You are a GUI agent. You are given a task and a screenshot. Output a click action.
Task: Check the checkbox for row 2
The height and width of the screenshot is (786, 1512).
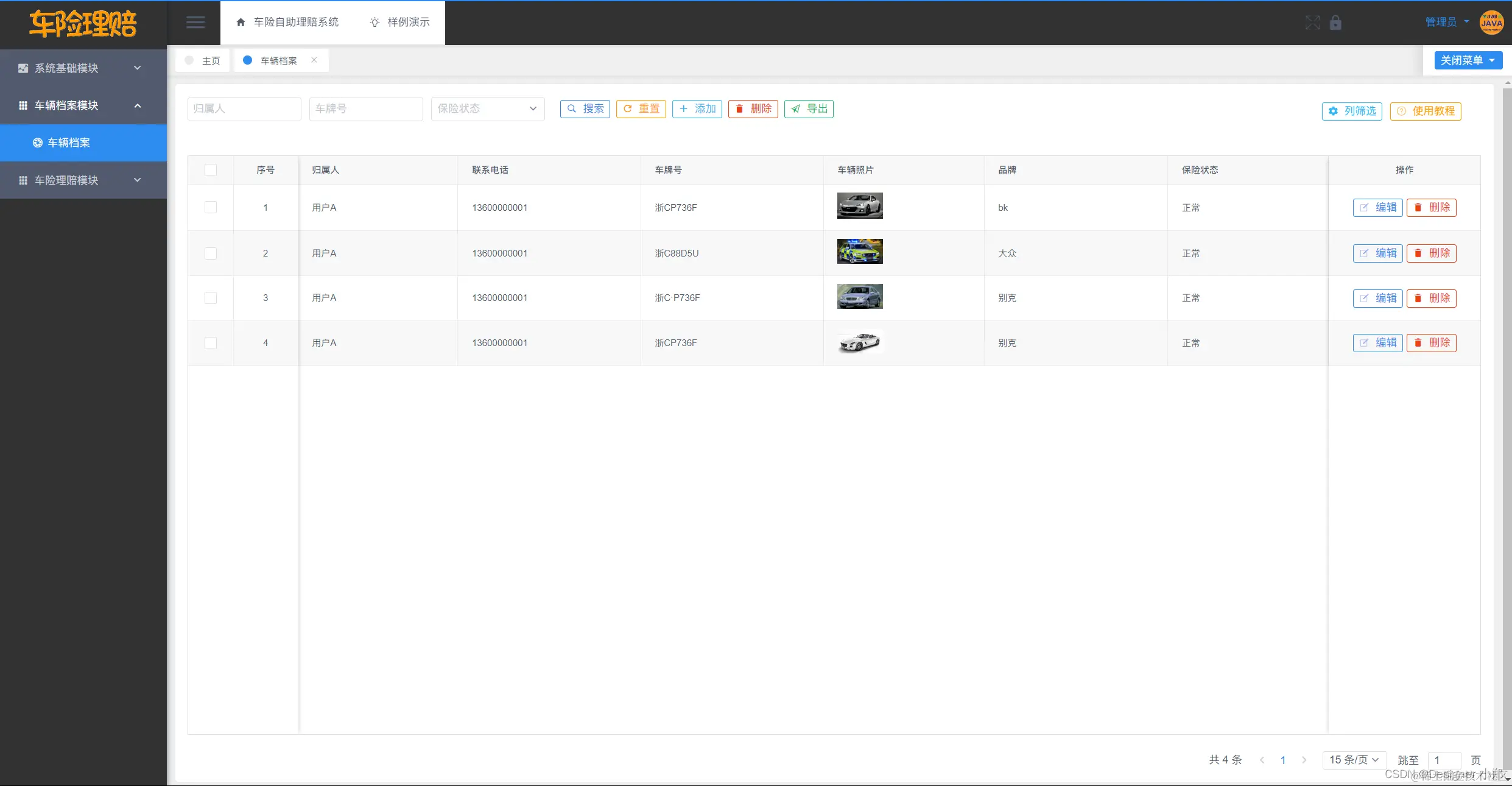tap(211, 253)
